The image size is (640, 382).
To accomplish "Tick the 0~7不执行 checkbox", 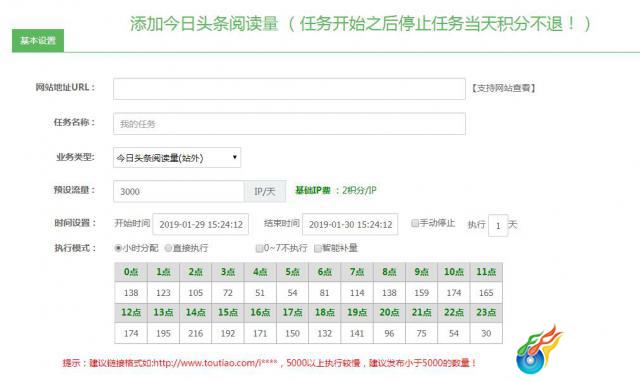I will coord(259,248).
